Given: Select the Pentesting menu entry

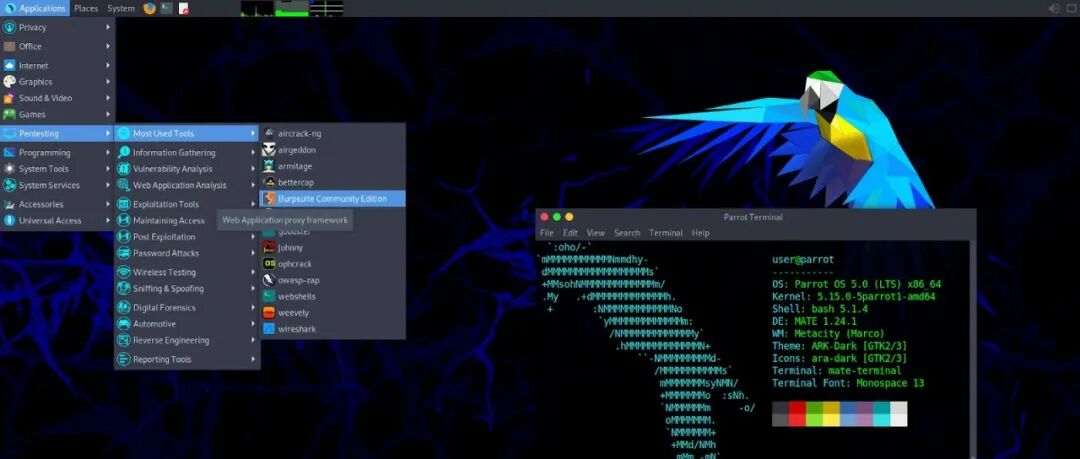Looking at the screenshot, I should [57, 133].
